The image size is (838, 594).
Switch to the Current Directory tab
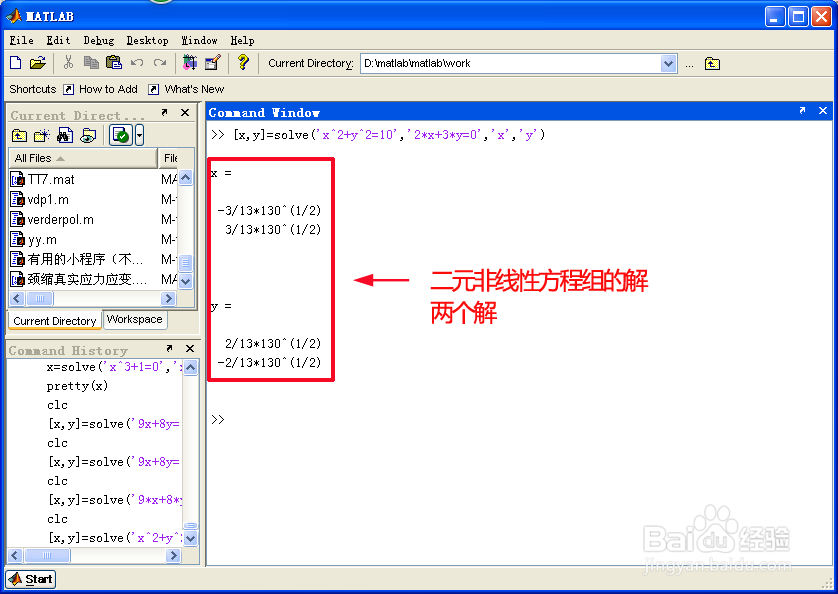coord(55,321)
